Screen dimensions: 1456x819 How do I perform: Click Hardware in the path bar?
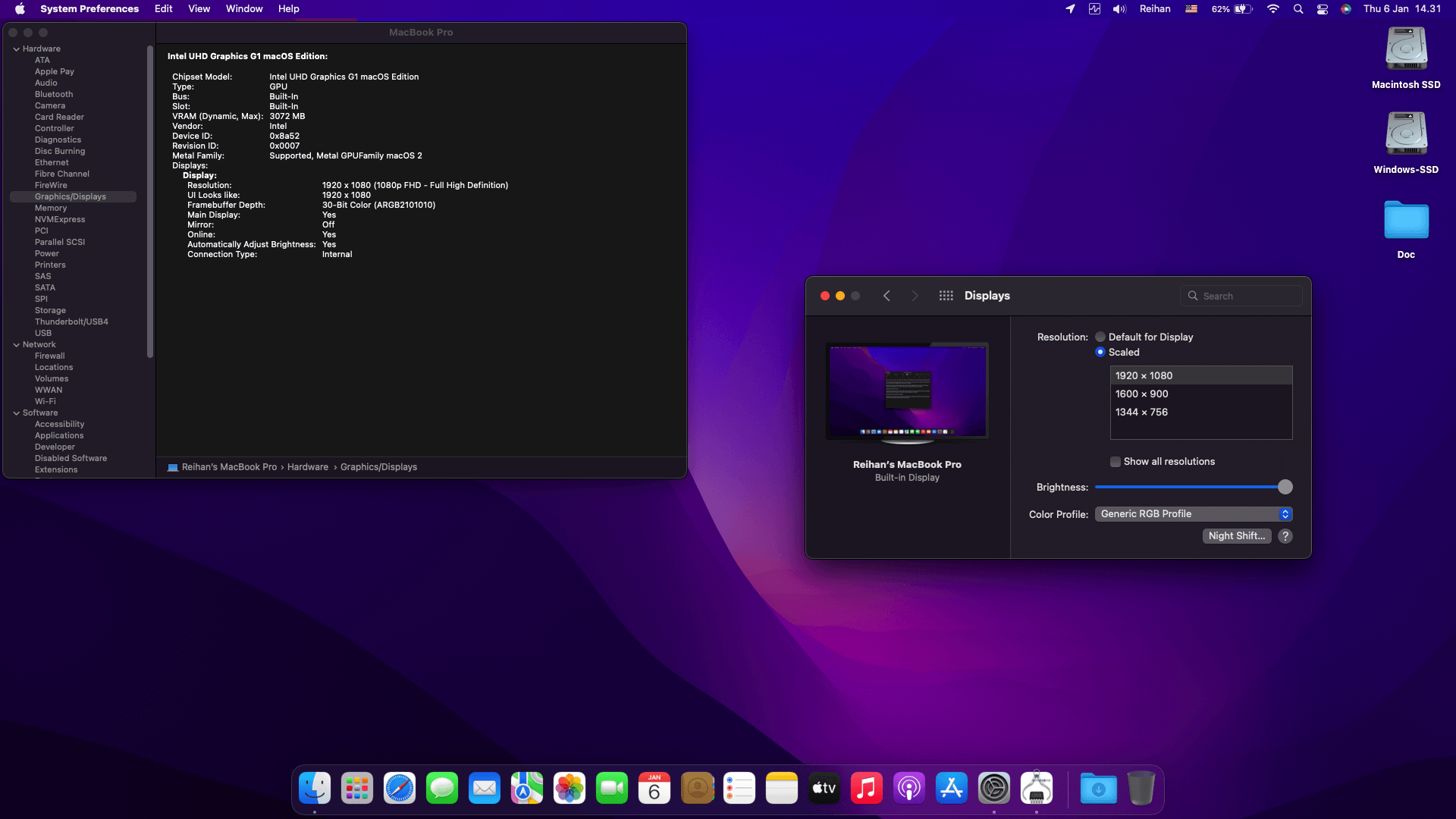308,467
